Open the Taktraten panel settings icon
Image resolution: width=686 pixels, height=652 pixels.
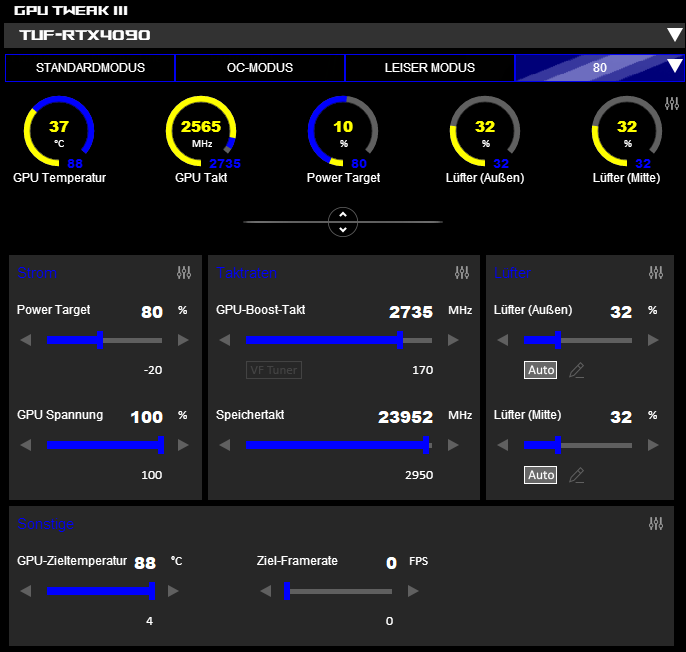point(462,273)
